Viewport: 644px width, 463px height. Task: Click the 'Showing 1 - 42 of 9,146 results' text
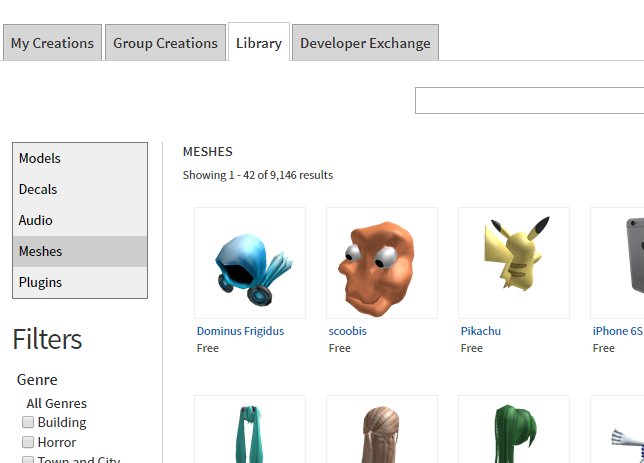(x=258, y=175)
